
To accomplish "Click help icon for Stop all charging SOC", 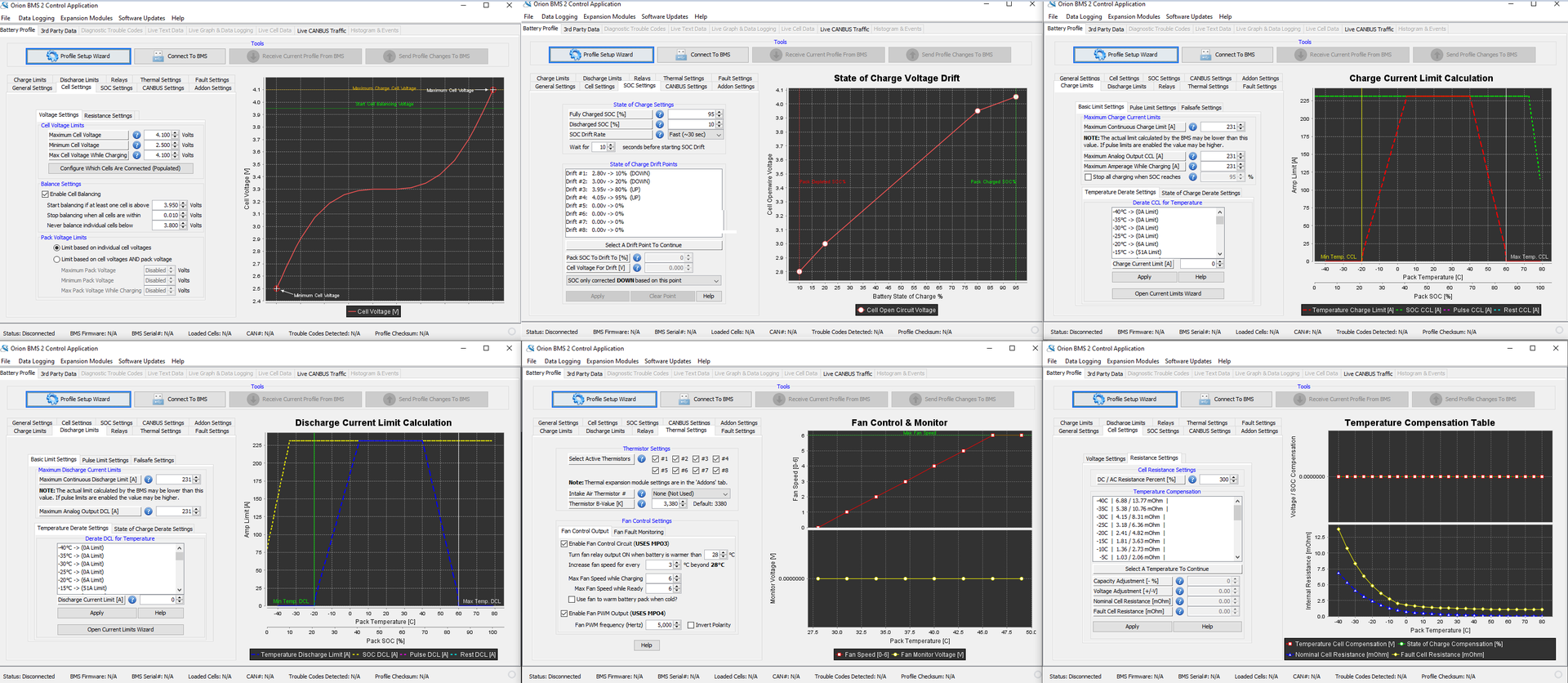I will pyautogui.click(x=1193, y=176).
